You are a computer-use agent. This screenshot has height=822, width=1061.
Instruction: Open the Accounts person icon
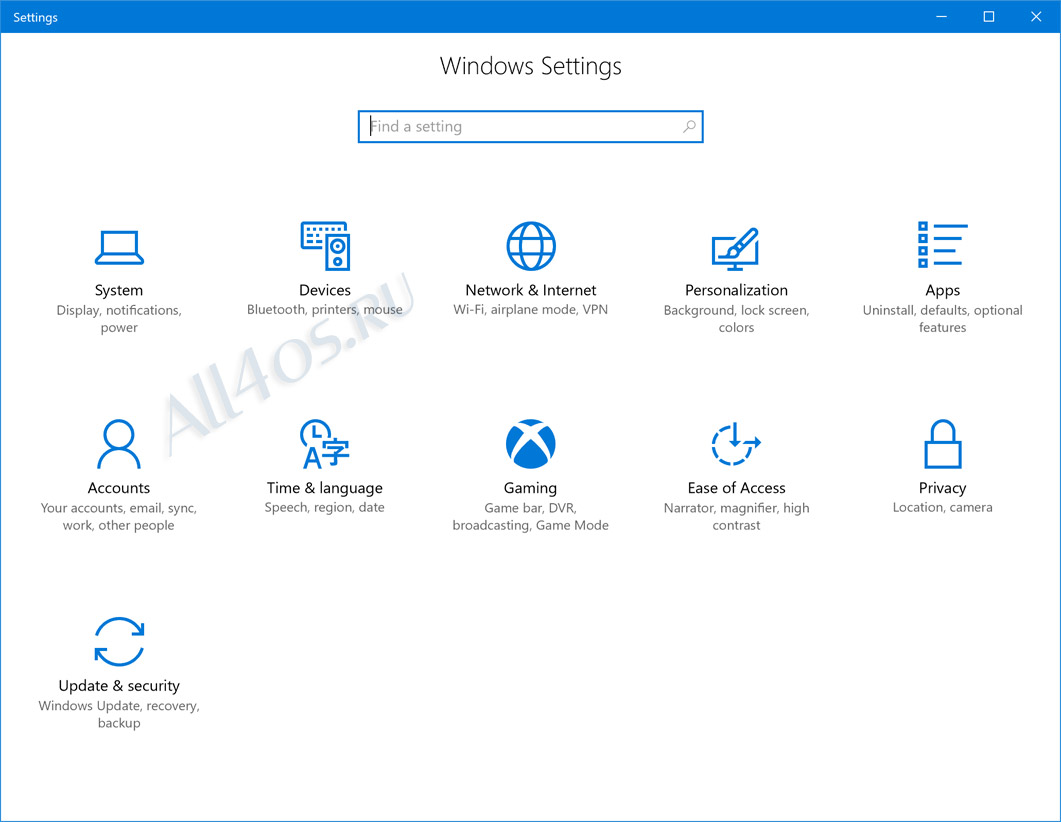tap(119, 444)
